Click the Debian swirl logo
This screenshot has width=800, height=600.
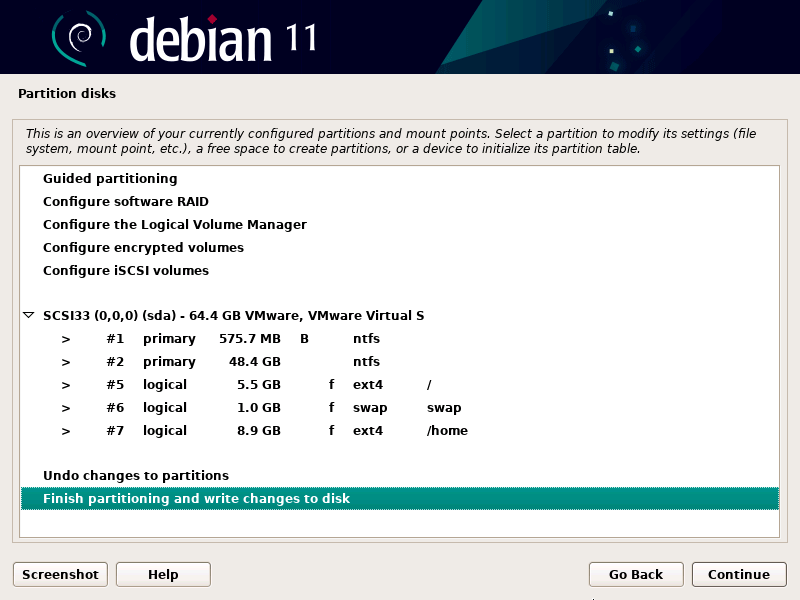point(79,38)
